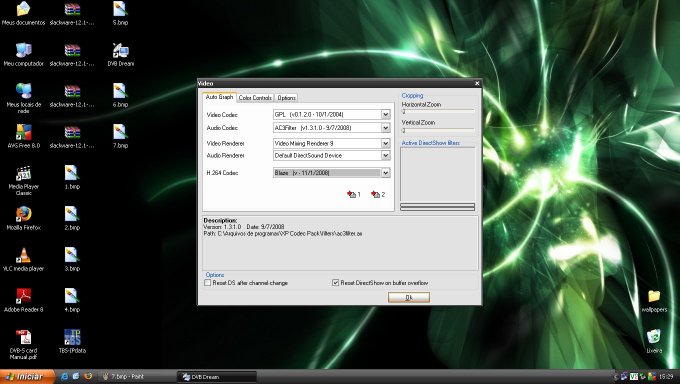Launch Firefox from the quick launch bar

88,376
